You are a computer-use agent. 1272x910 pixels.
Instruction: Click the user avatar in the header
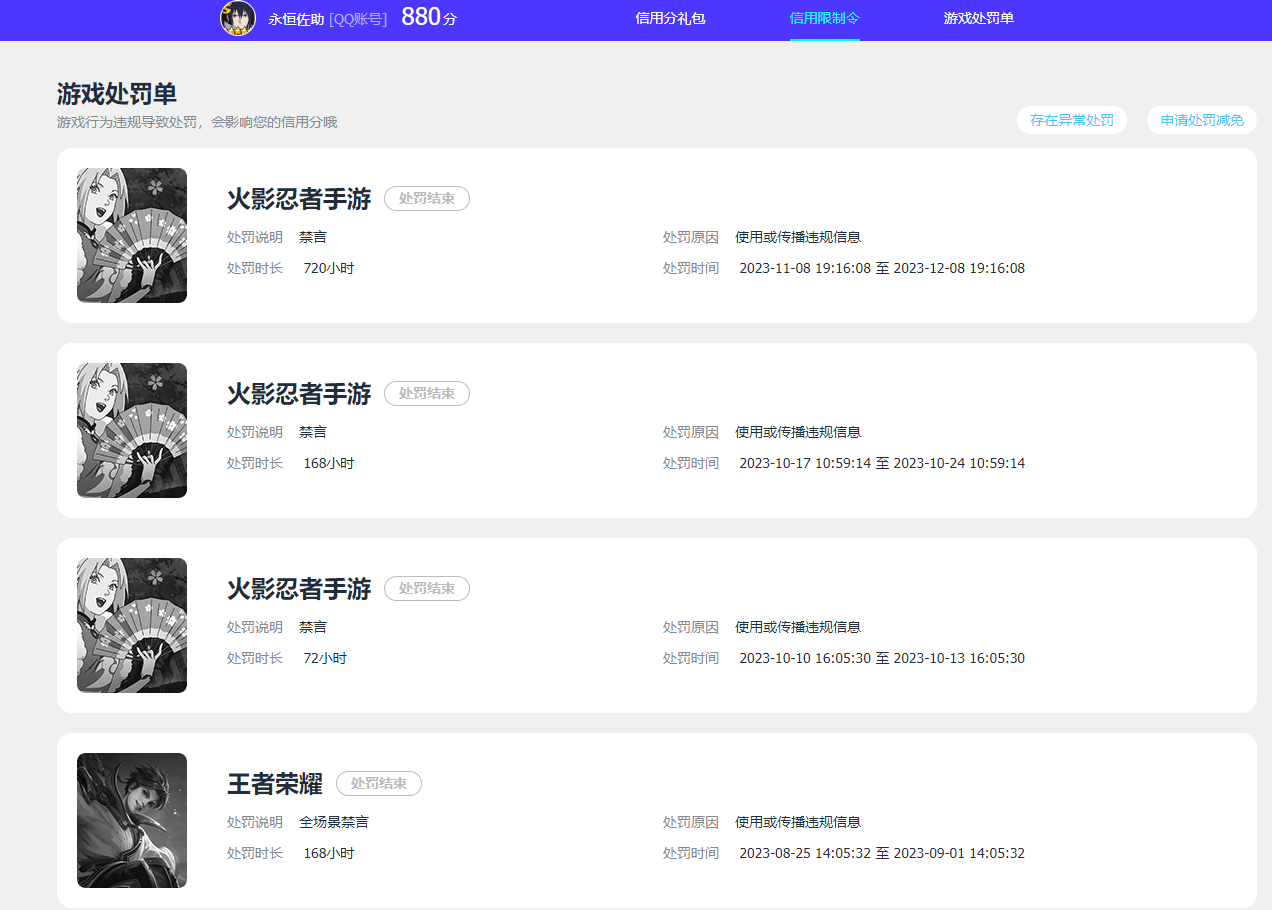pyautogui.click(x=238, y=18)
